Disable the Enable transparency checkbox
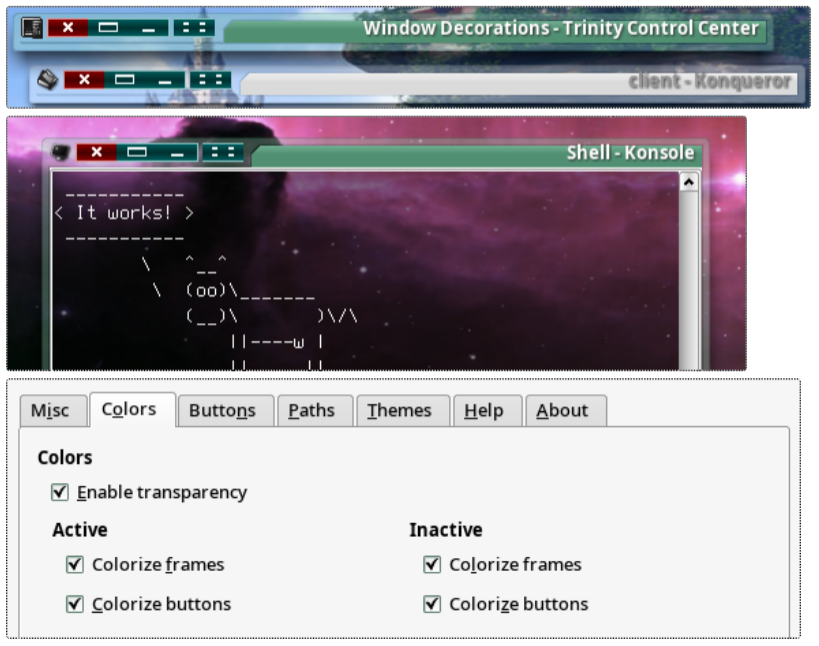Image resolution: width=819 pixels, height=646 pixels. (60, 492)
